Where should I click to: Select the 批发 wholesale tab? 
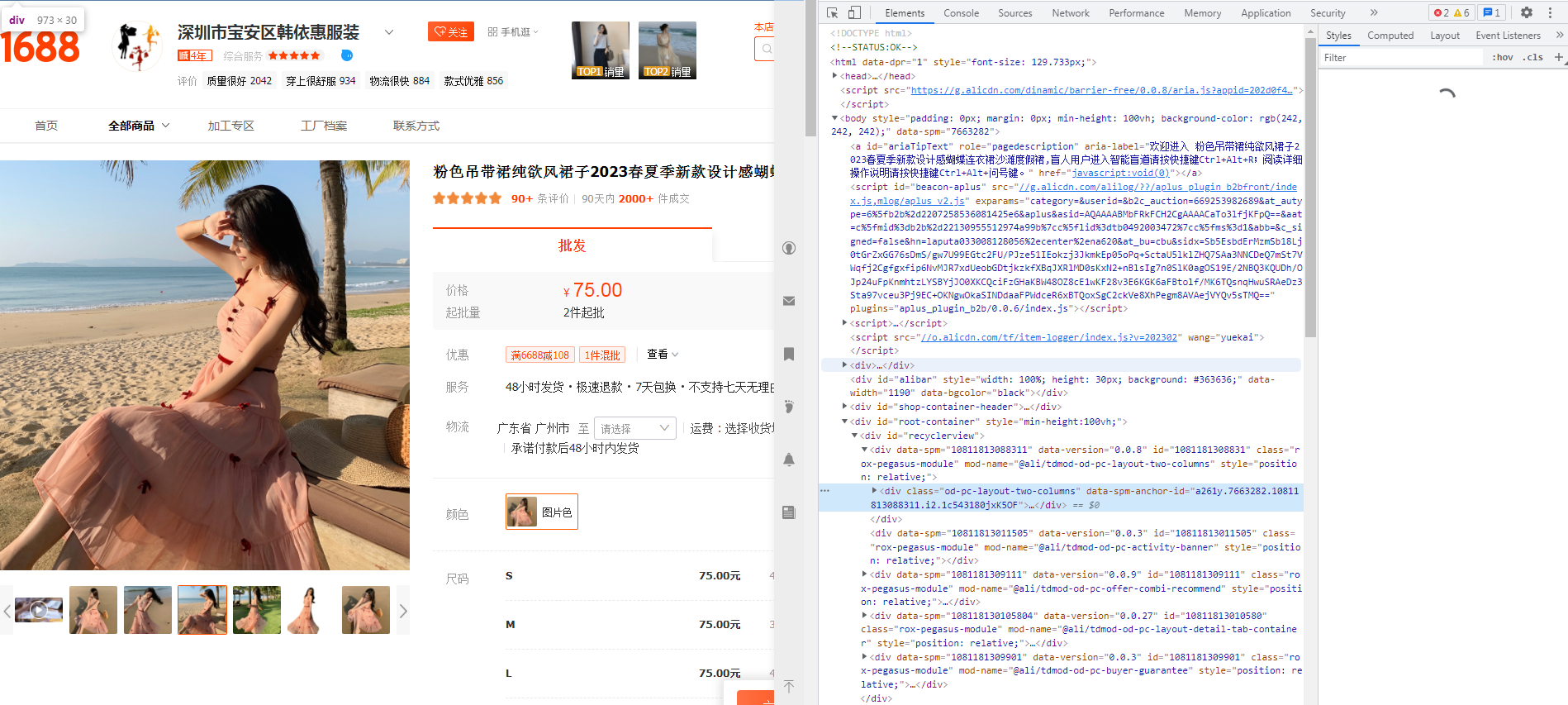(x=572, y=245)
